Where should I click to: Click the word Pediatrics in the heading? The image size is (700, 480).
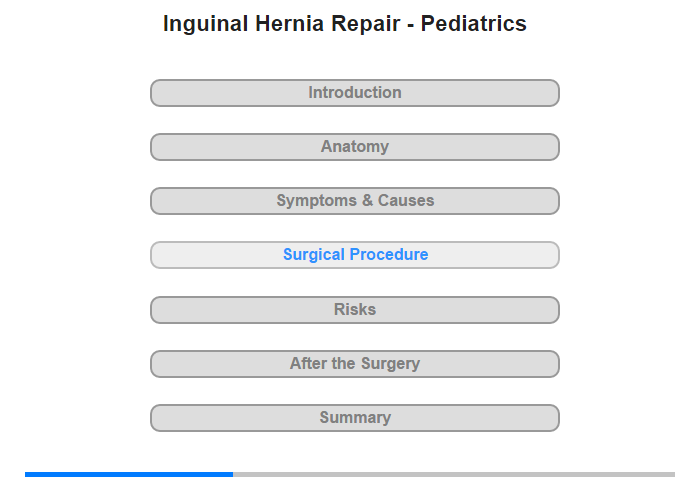tap(474, 24)
